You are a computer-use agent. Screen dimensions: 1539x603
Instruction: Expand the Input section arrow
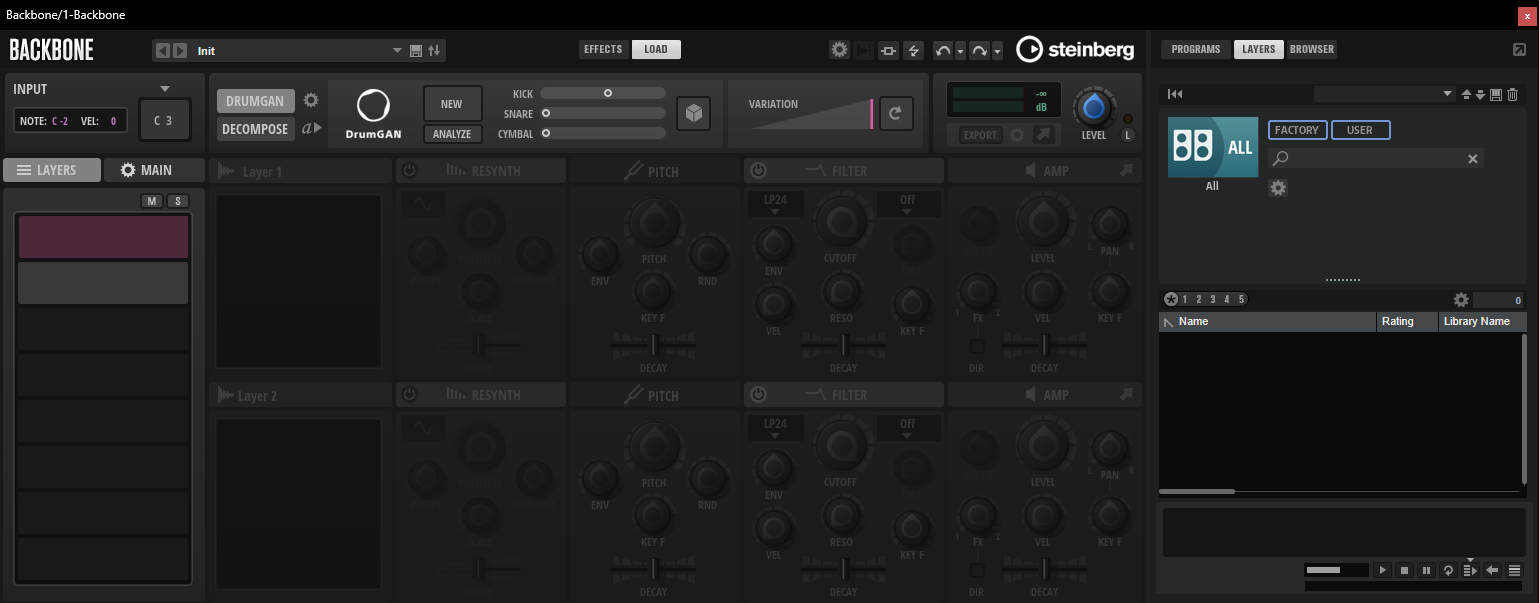[x=165, y=89]
